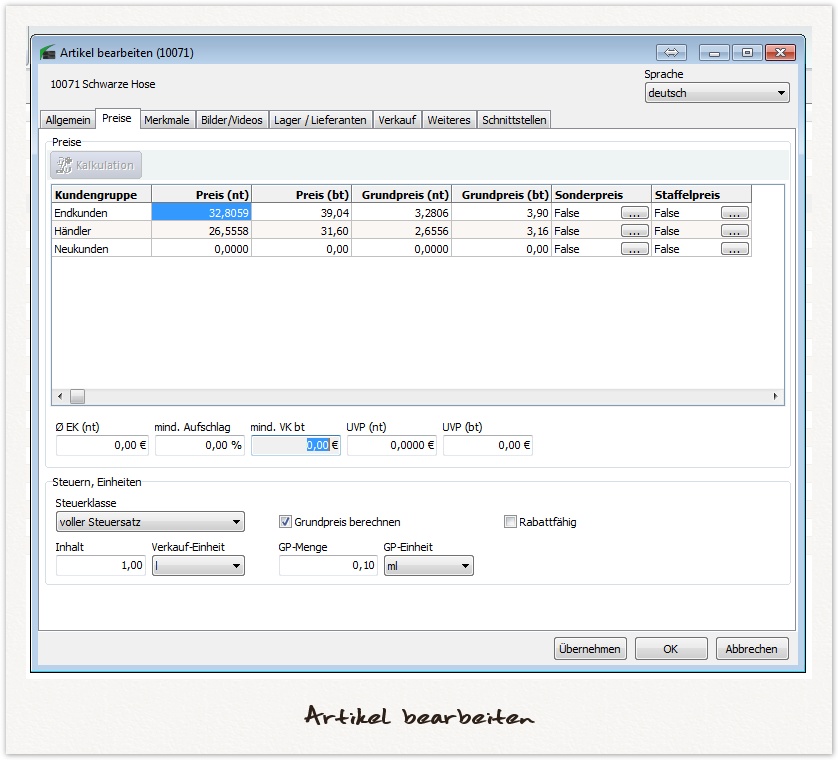Open the Lager / Lieferanten tab
The height and width of the screenshot is (760, 838).
pyautogui.click(x=320, y=120)
